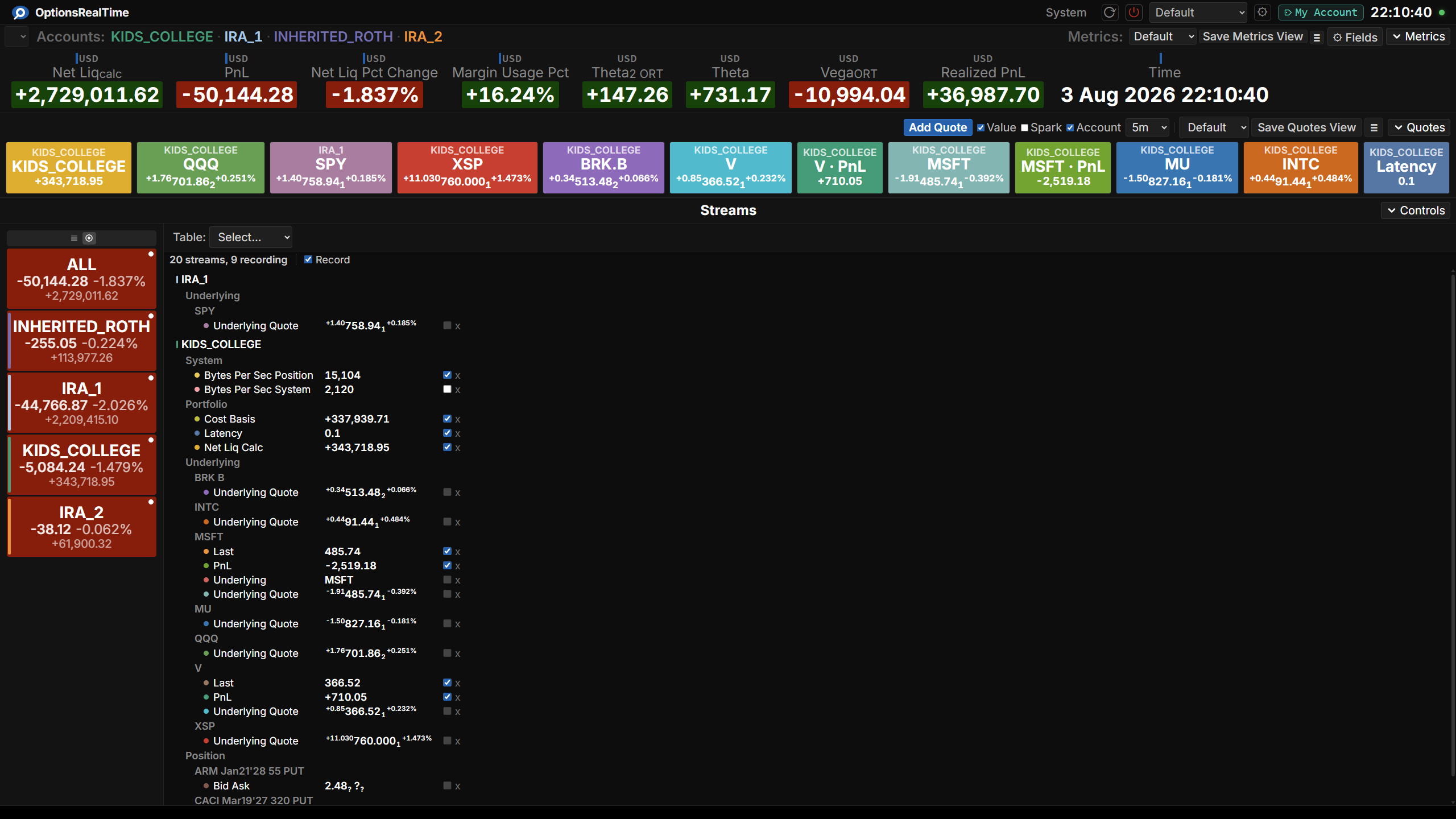The height and width of the screenshot is (819, 1456).
Task: Click the blue MU quote tile
Action: [1177, 168]
